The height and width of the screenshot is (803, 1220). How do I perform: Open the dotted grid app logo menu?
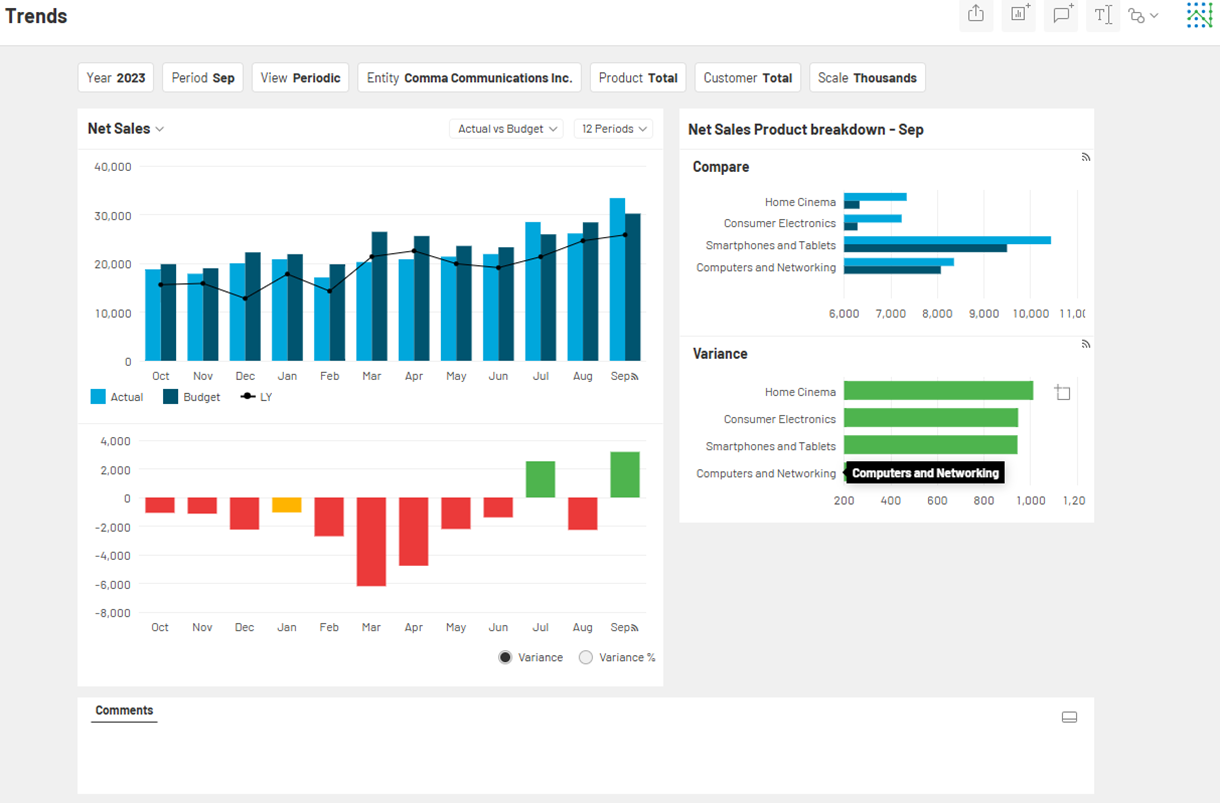pos(1199,15)
